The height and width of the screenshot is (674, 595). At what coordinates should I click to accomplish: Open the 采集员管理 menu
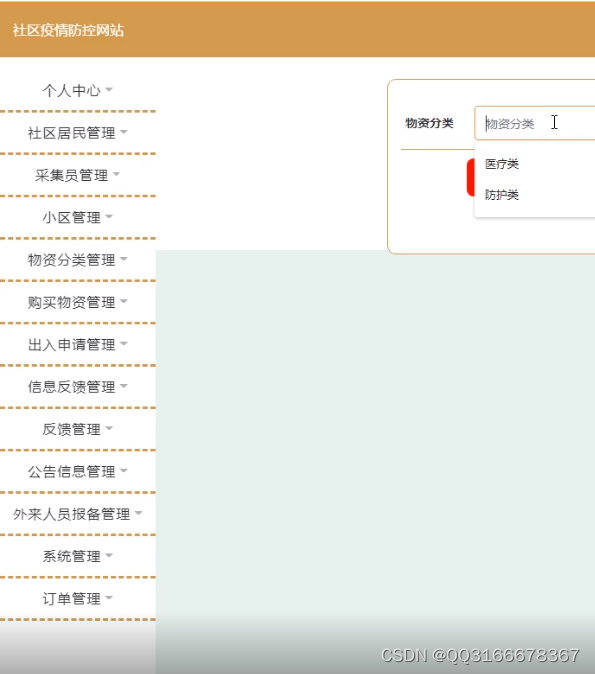[x=77, y=175]
